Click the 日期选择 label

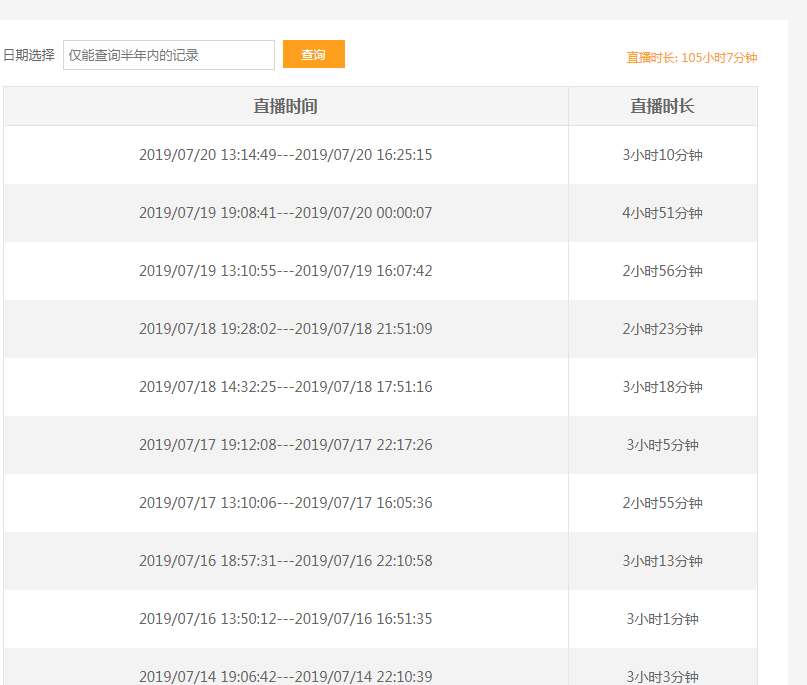(x=29, y=55)
